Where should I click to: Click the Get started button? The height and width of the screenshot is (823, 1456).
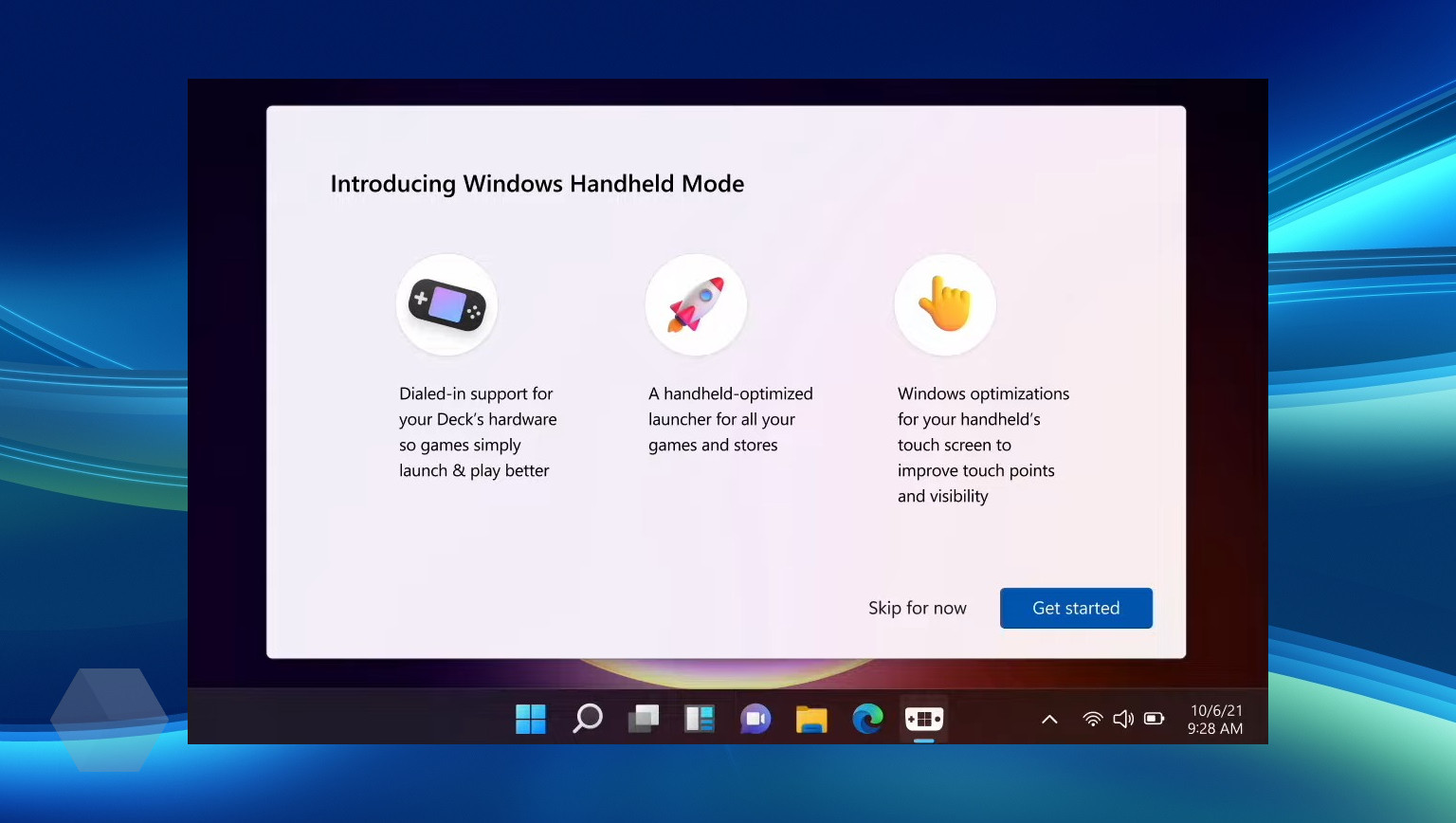coord(1076,608)
